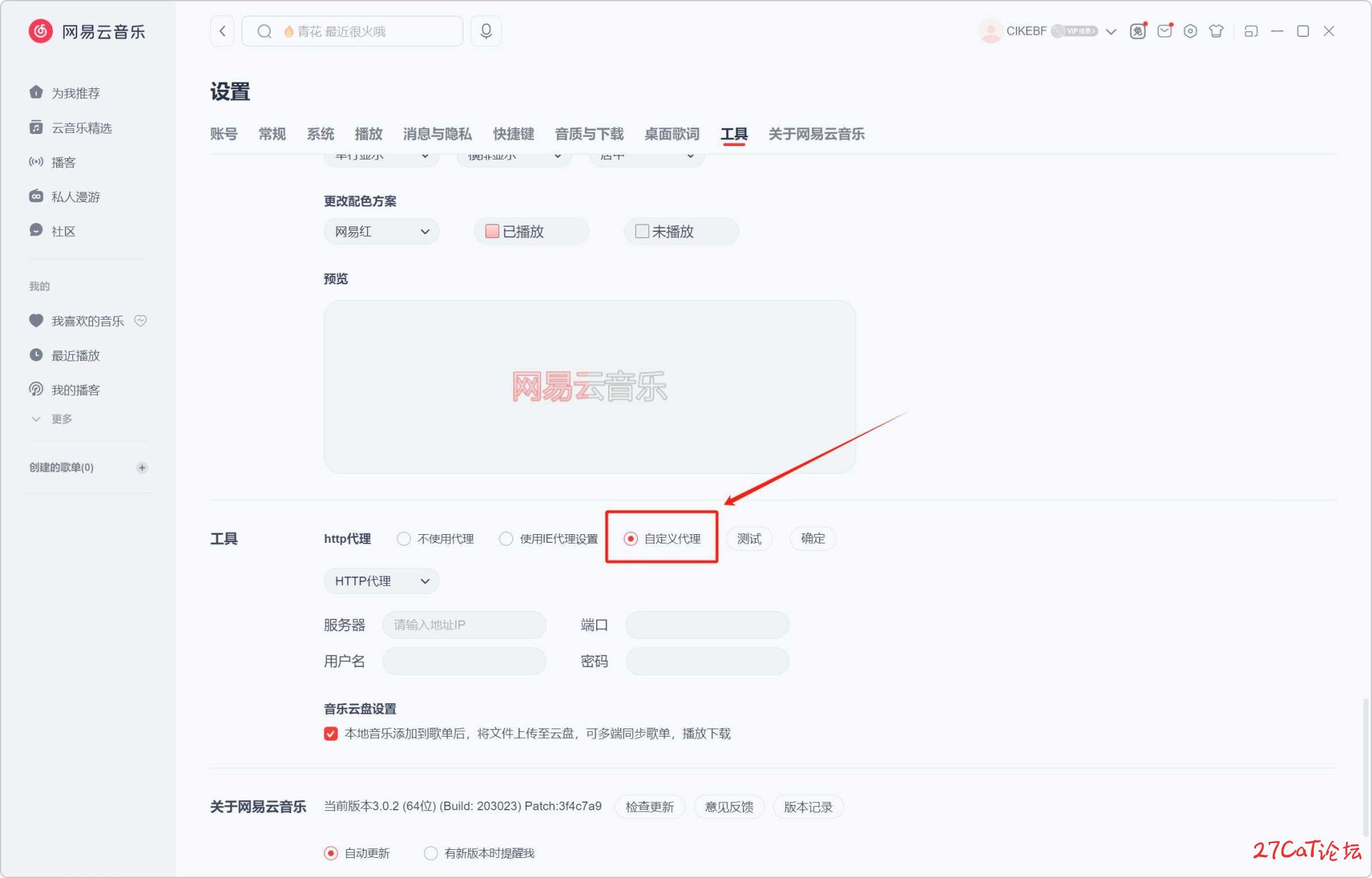1372x878 pixels.
Task: Click the 端口 input field
Action: [x=707, y=625]
